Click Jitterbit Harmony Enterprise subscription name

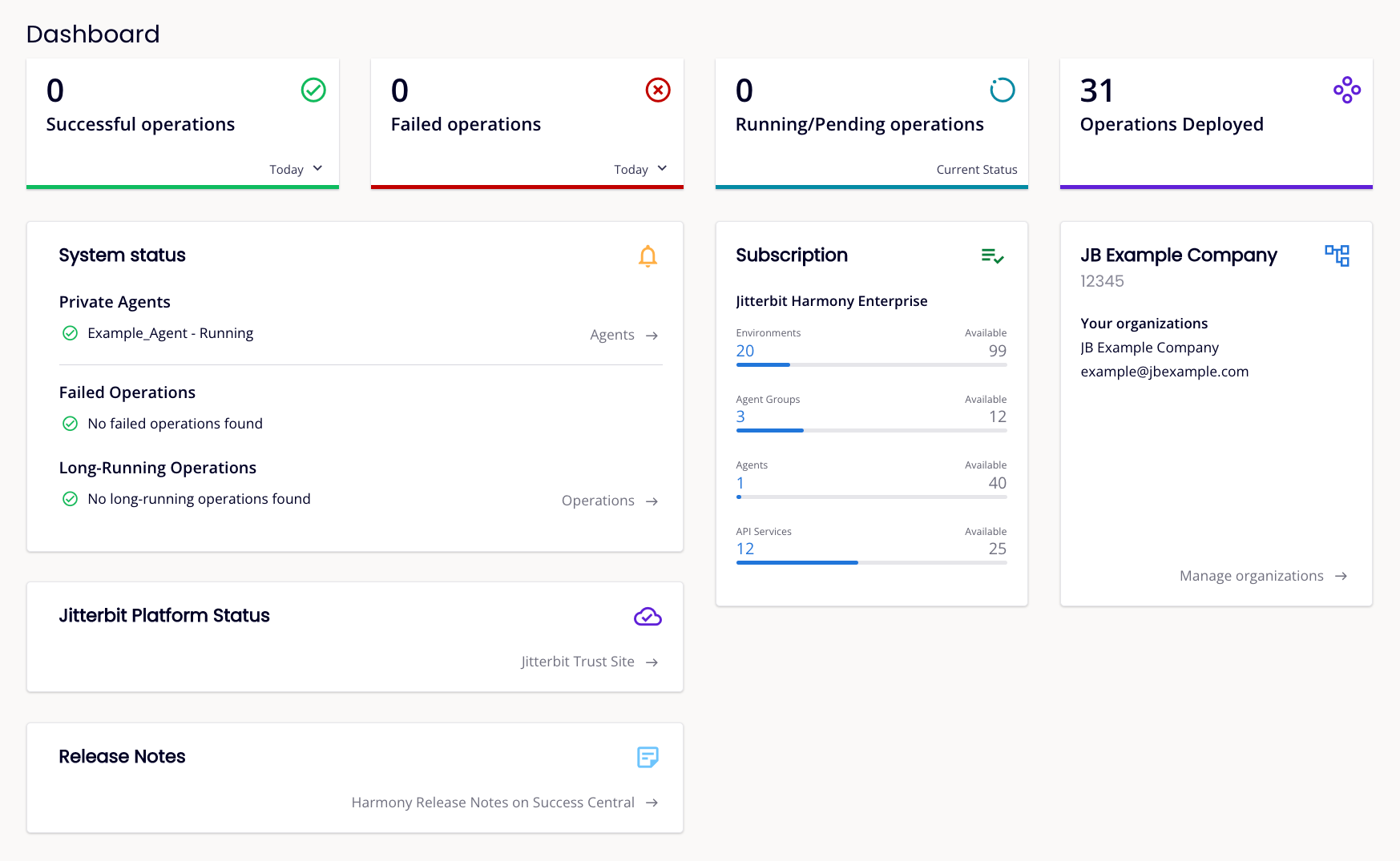coord(832,301)
